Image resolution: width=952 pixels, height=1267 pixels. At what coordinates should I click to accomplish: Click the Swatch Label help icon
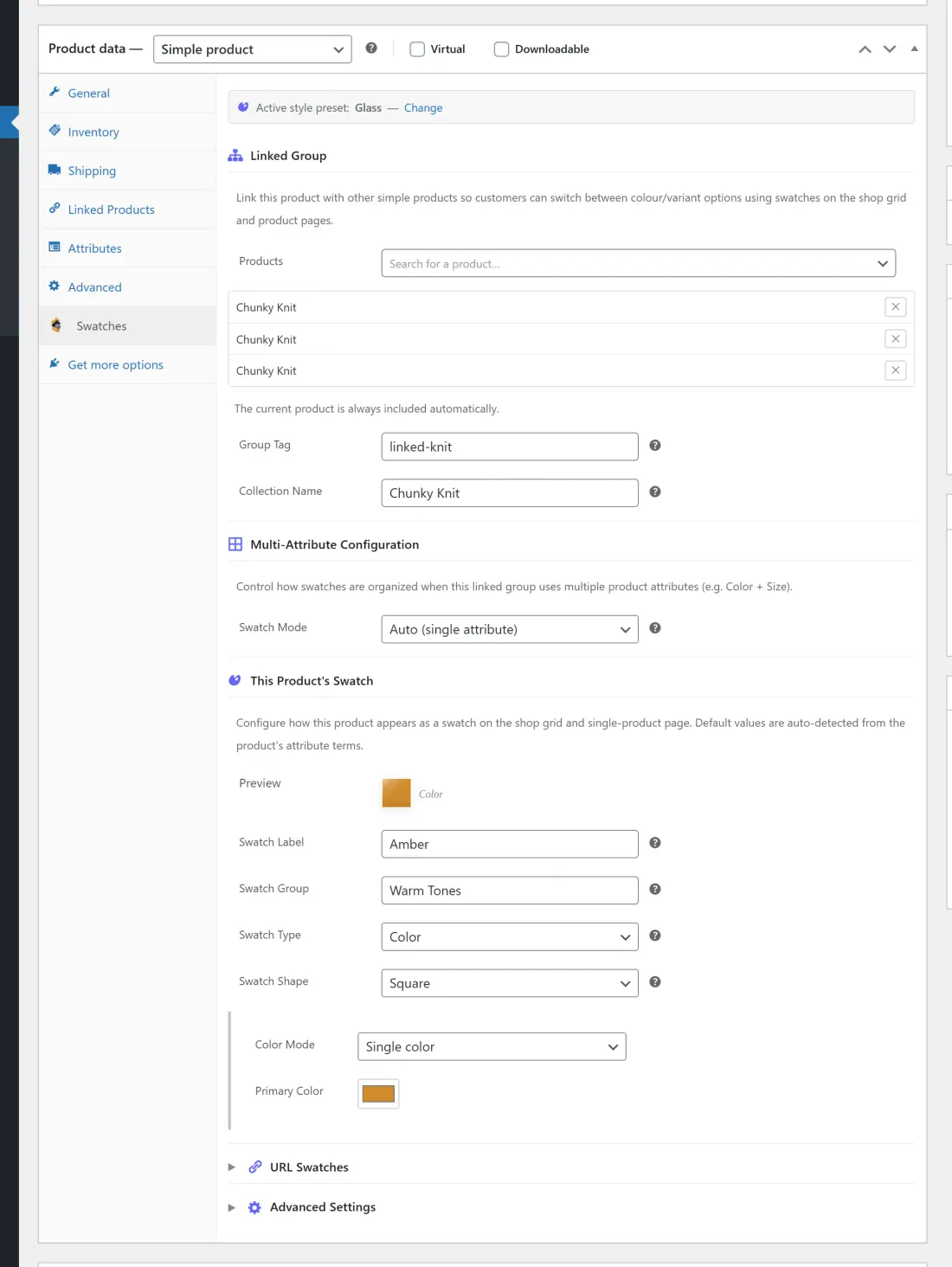tap(655, 843)
